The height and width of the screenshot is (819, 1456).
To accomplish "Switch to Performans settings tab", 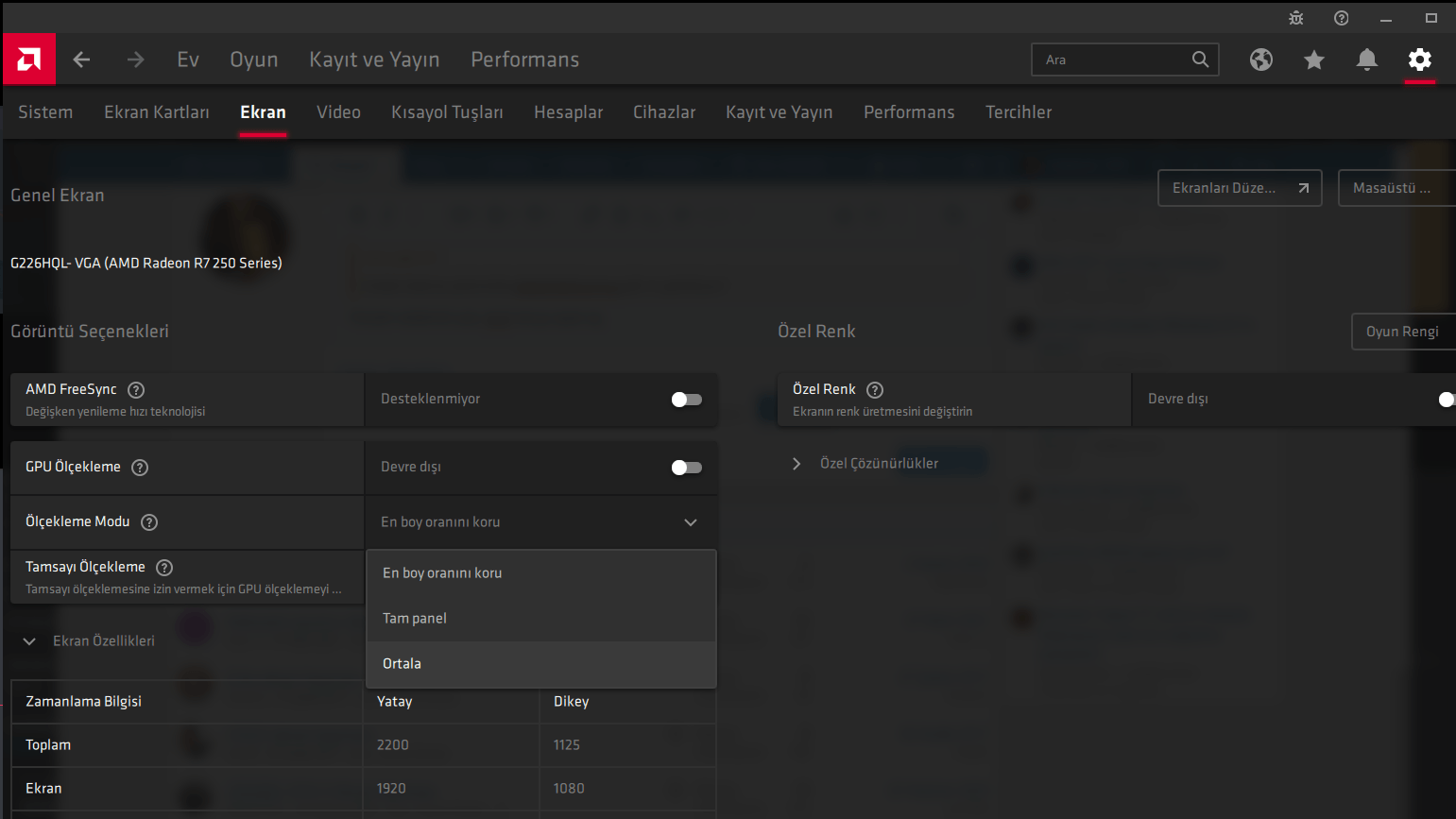I will (909, 112).
